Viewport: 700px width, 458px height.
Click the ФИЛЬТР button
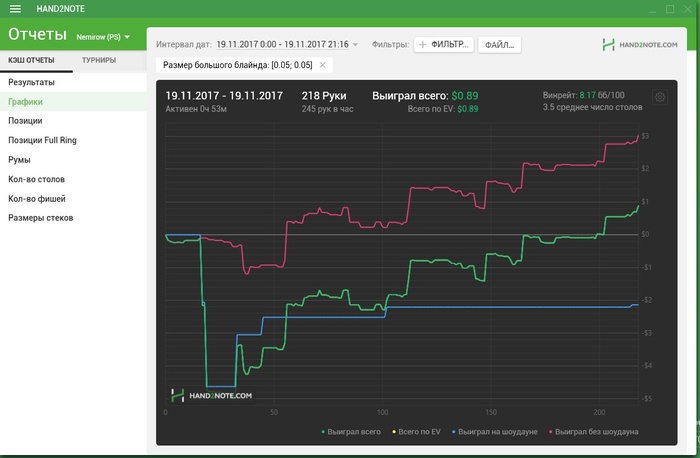[443, 45]
